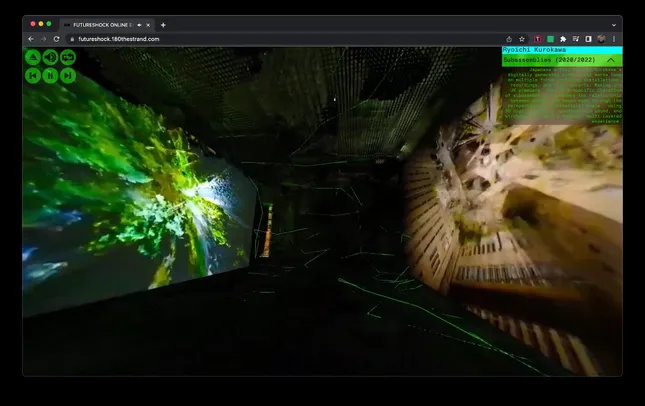Click the artwork description paragraph text
This screenshot has width=645, height=406.
coord(564,95)
